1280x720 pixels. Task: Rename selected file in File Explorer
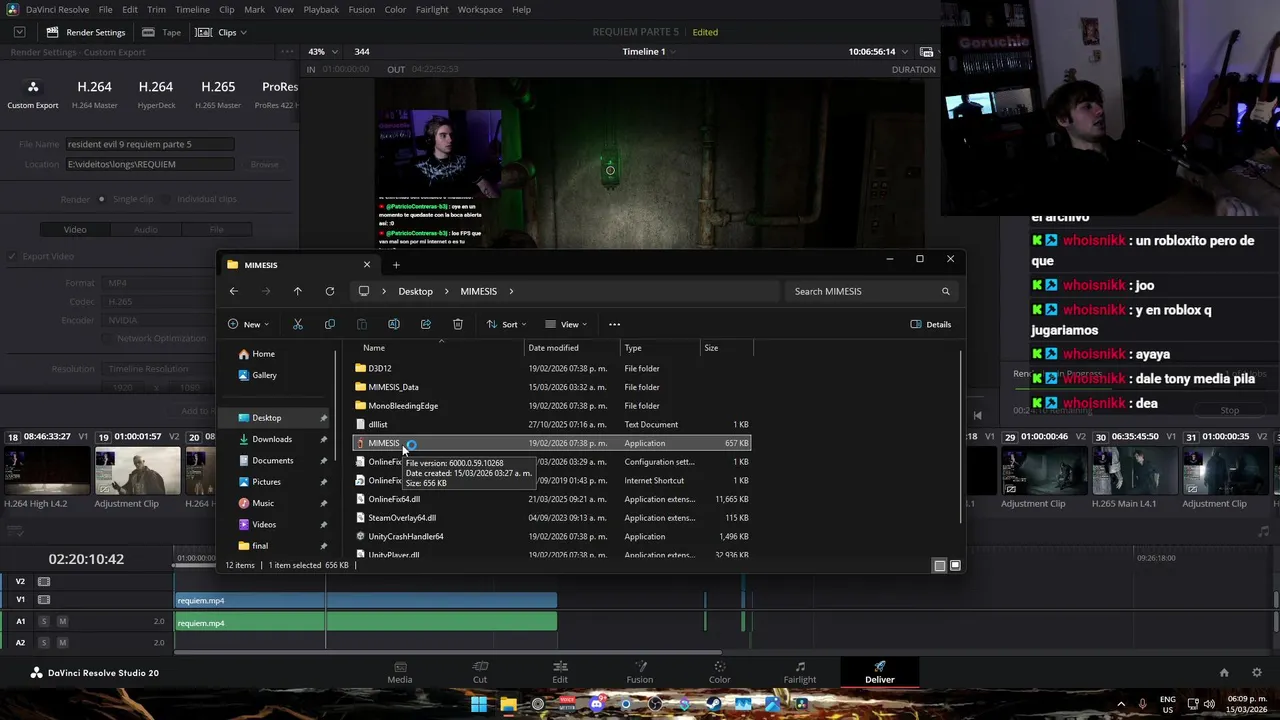[x=394, y=324]
